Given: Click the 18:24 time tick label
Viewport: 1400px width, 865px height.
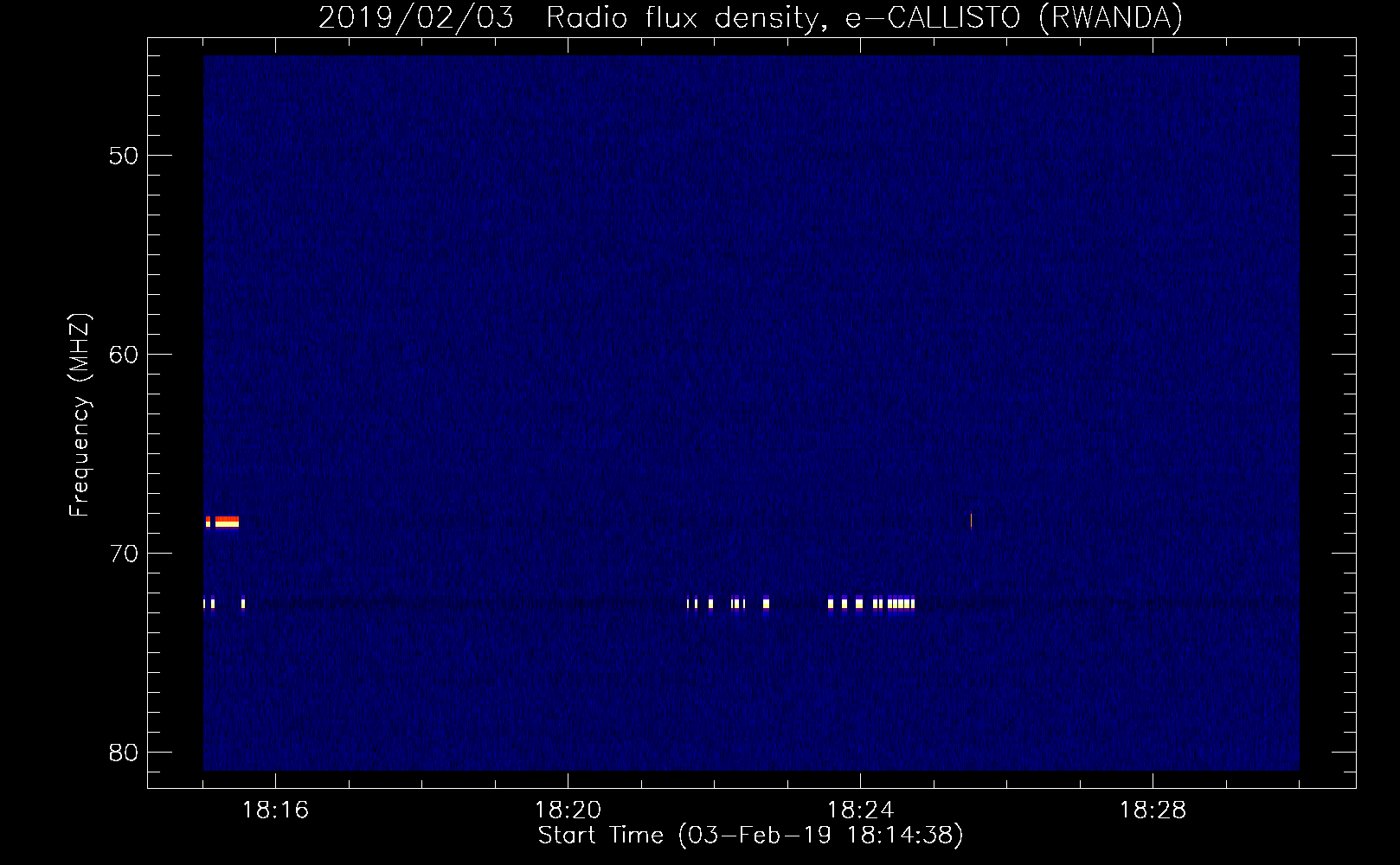Looking at the screenshot, I should (x=860, y=811).
